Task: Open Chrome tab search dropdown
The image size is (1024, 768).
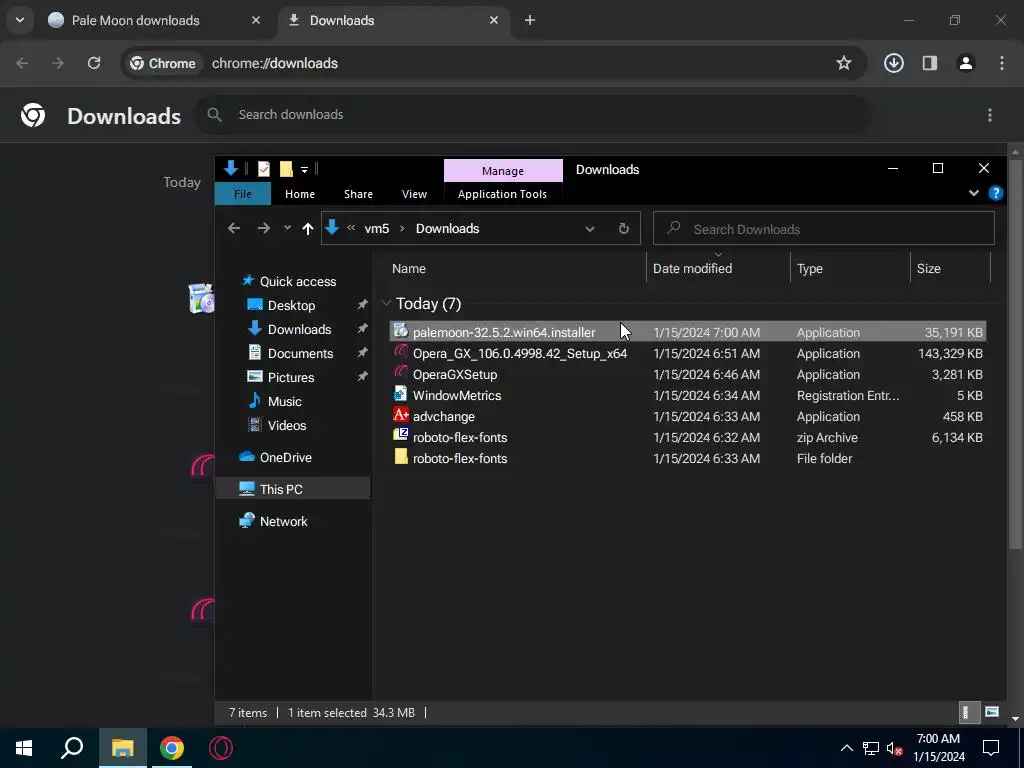Action: [x=20, y=20]
